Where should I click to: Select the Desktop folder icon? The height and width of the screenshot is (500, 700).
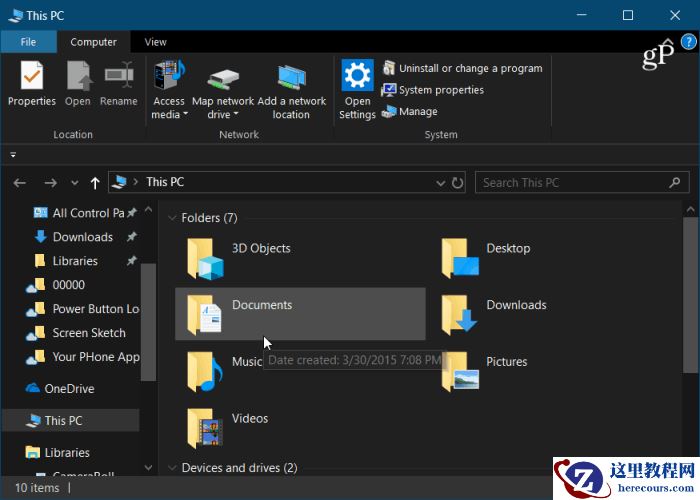coord(460,258)
